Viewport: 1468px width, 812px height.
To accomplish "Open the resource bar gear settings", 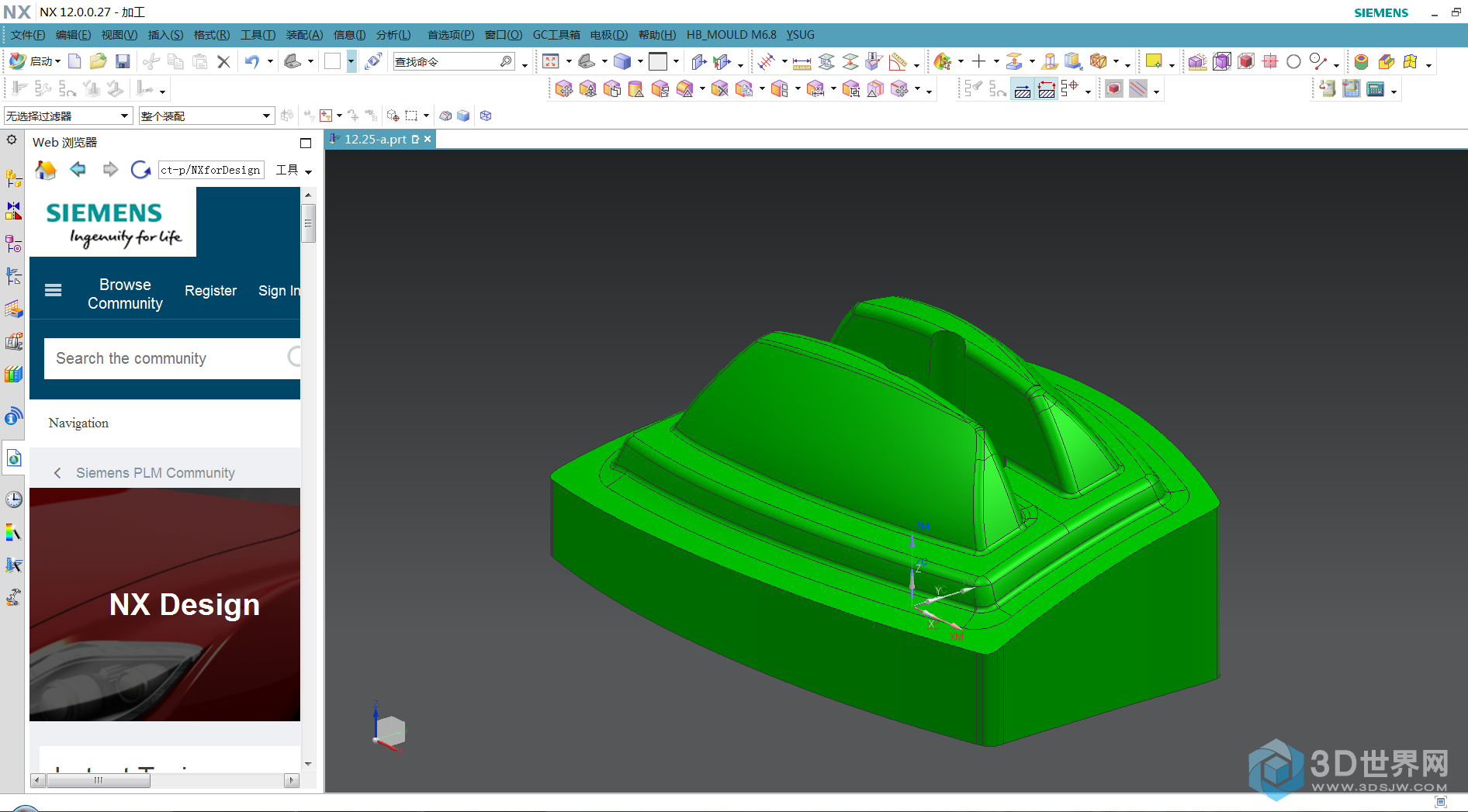I will pos(12,140).
